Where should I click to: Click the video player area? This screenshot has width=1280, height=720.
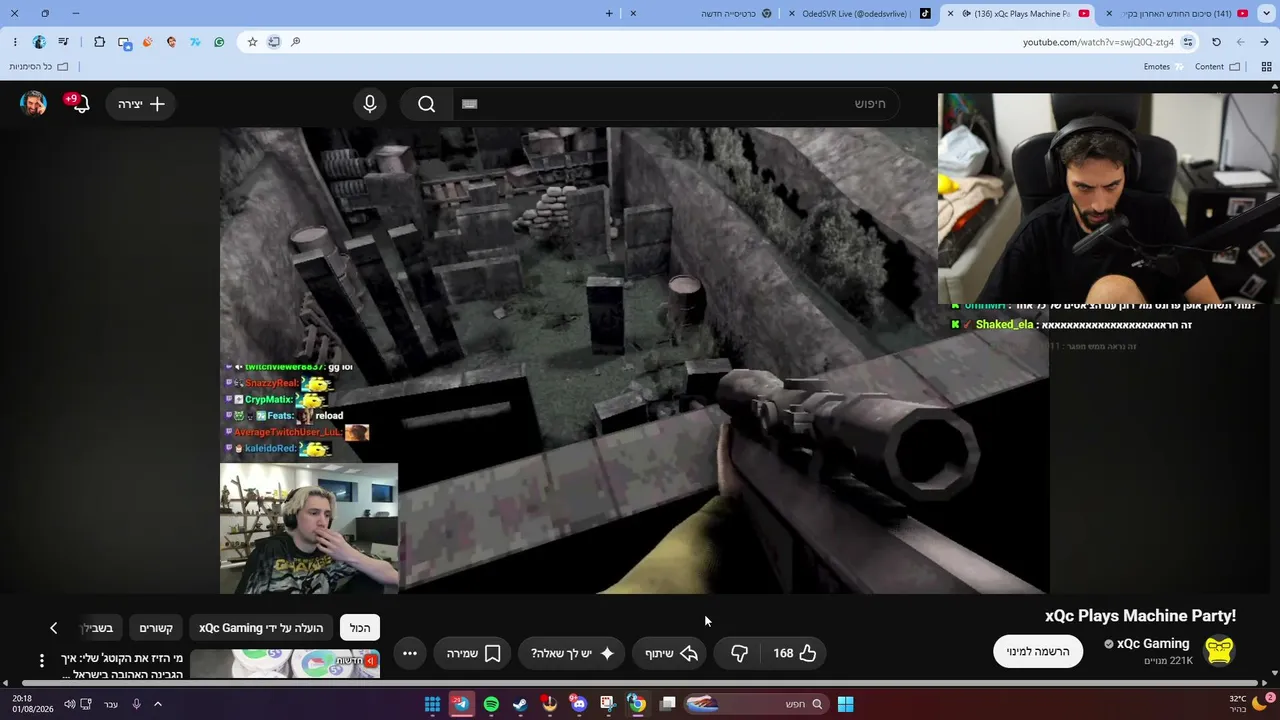pos(635,360)
